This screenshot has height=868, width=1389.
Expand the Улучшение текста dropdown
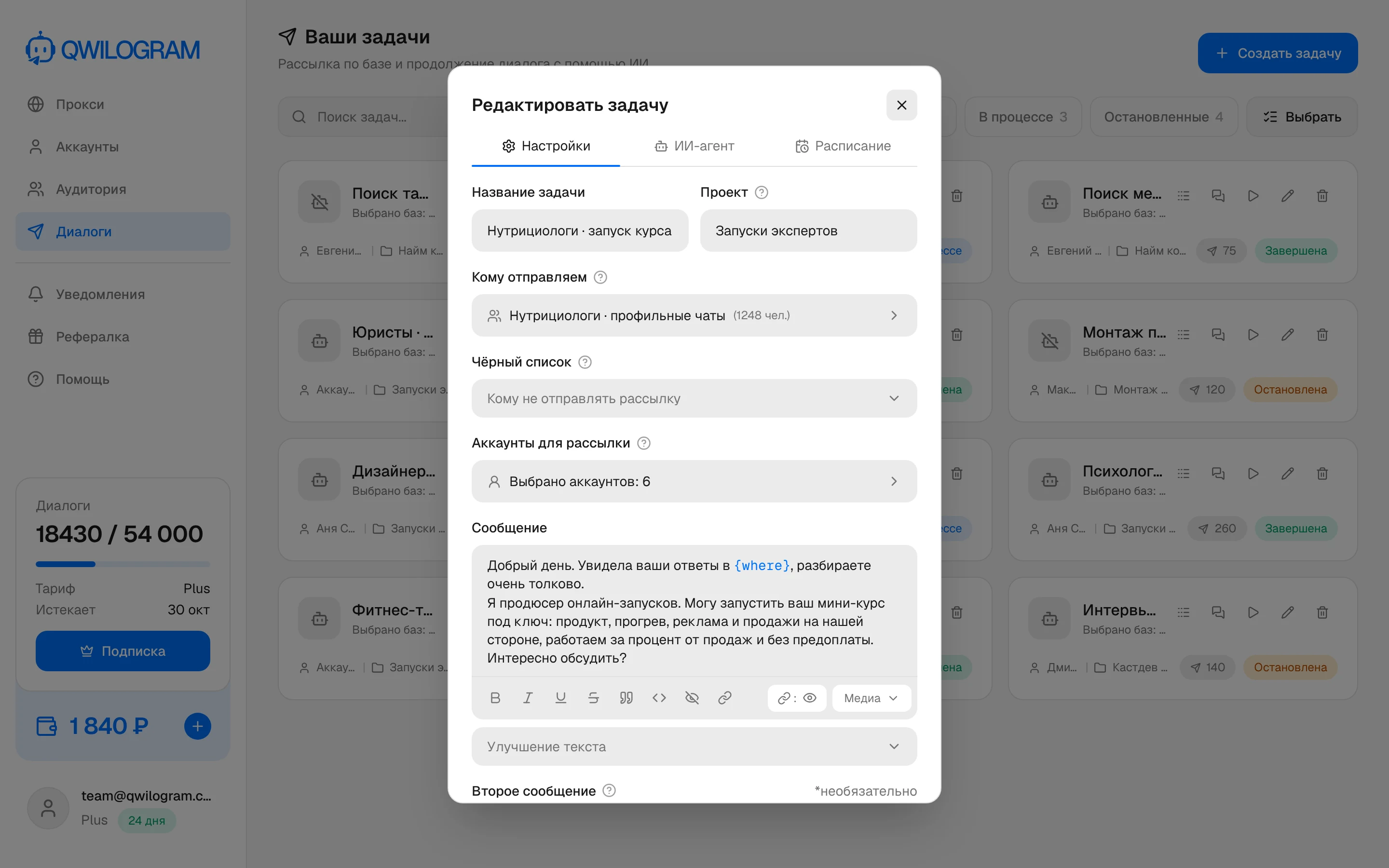pyautogui.click(x=694, y=746)
